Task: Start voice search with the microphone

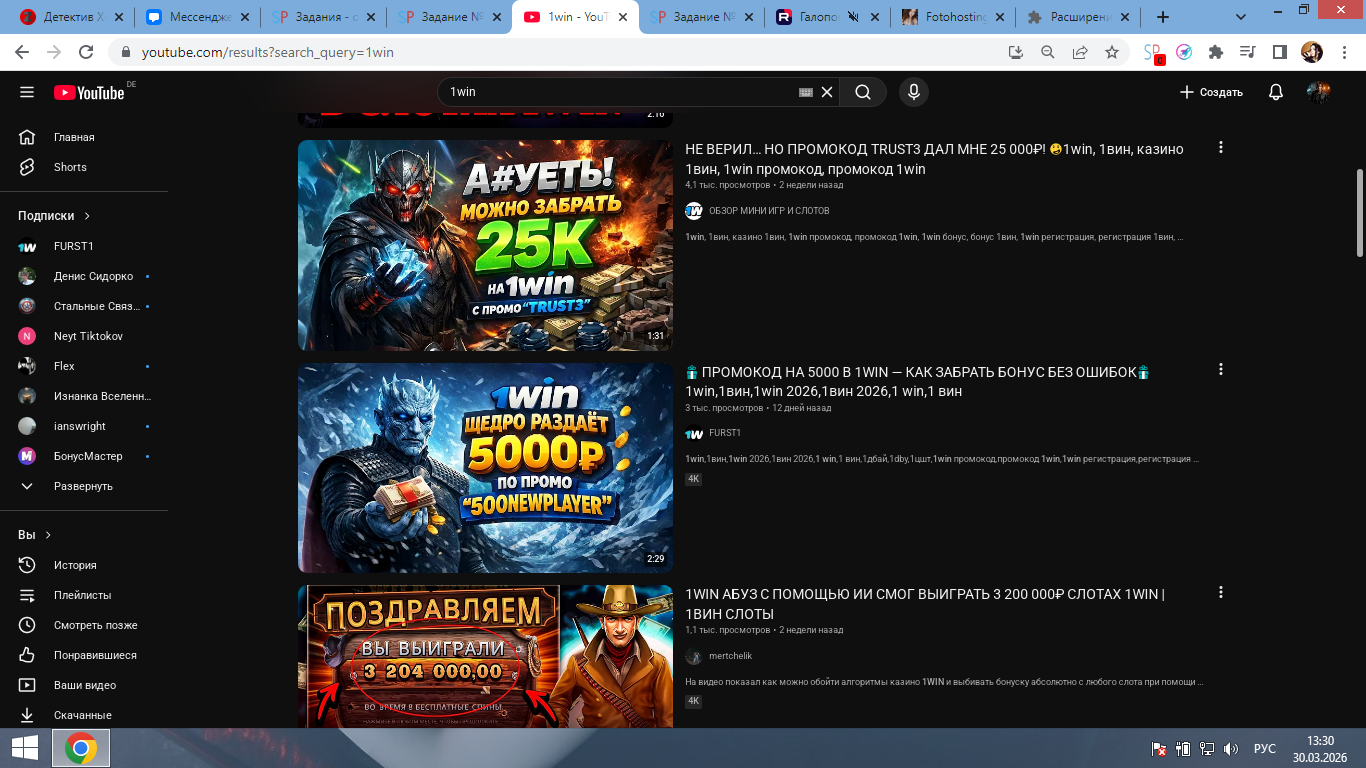Action: tap(913, 92)
